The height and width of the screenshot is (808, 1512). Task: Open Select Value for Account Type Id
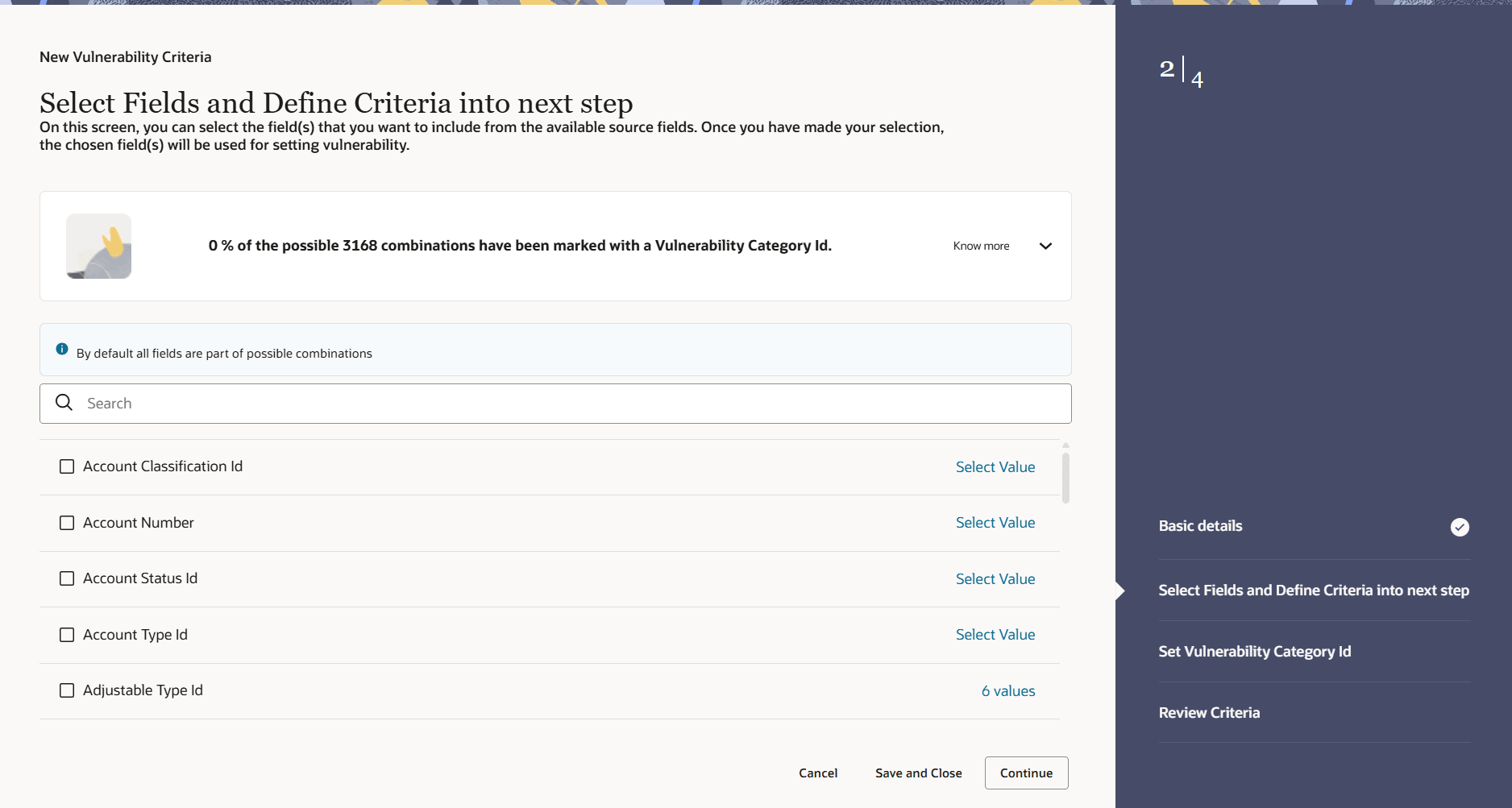pos(995,635)
